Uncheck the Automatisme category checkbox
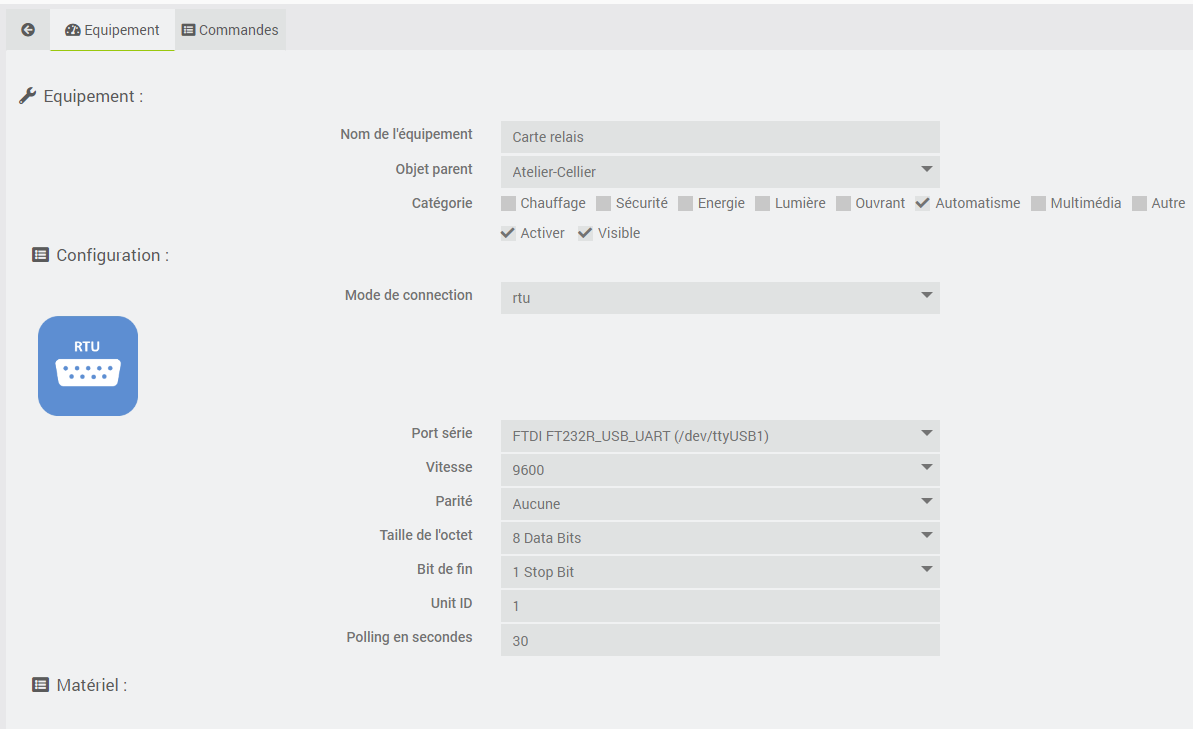Image resolution: width=1193 pixels, height=729 pixels. (x=923, y=203)
